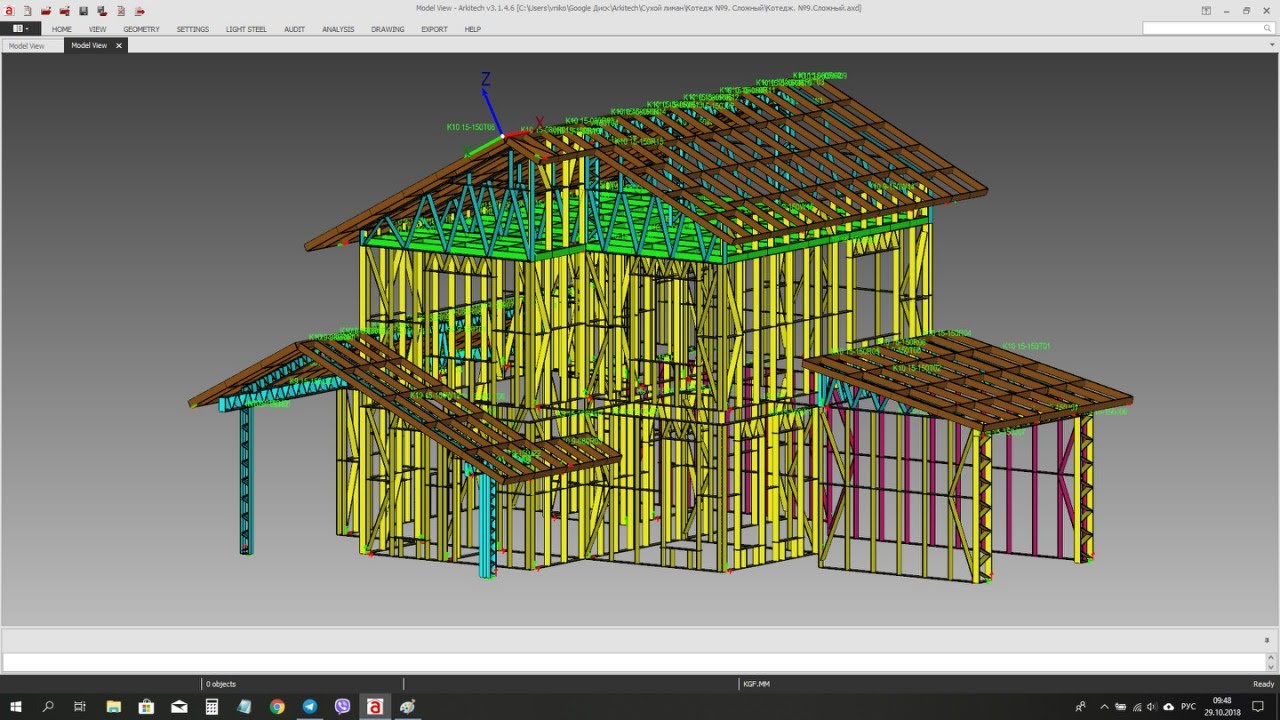Switch to the first Model View tab
This screenshot has height=720, width=1280.
click(27, 46)
